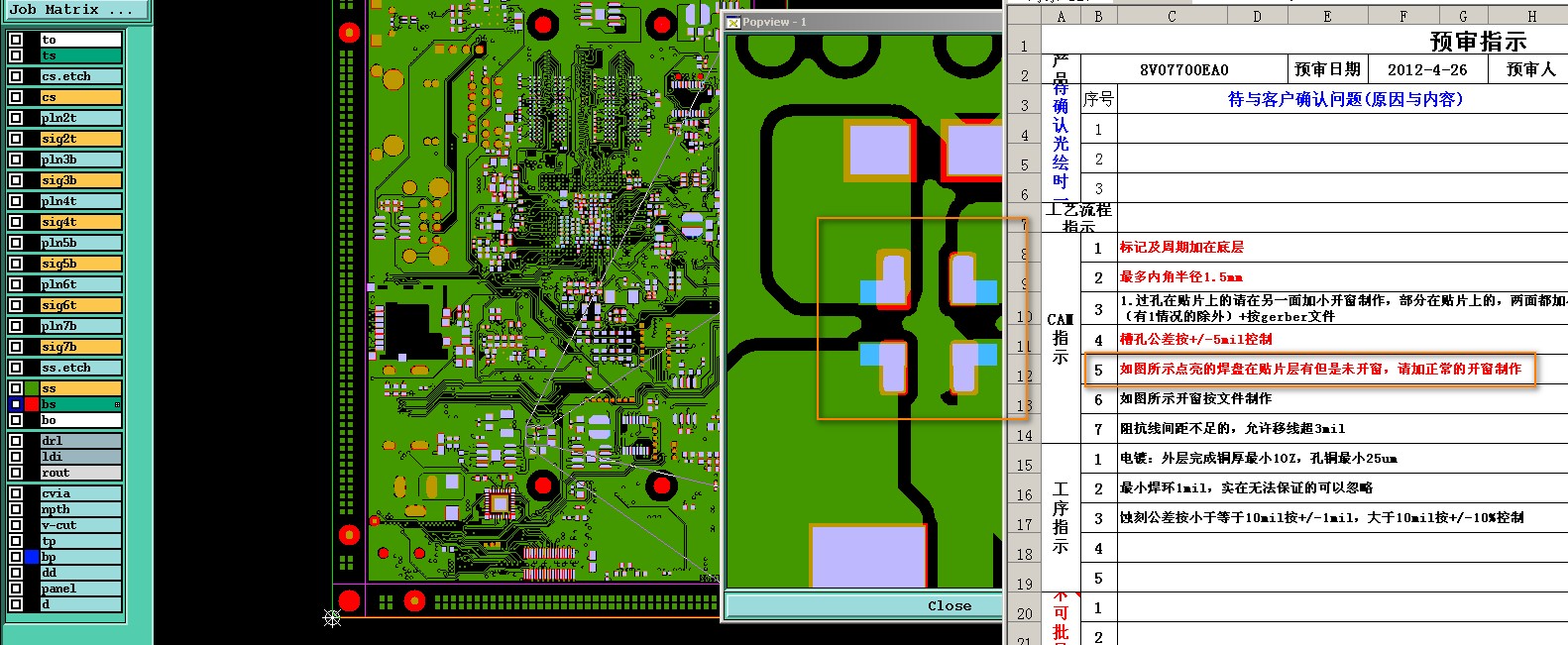This screenshot has width=1568, height=645.
Task: Select the ldi layer name
Action: [x=81, y=457]
